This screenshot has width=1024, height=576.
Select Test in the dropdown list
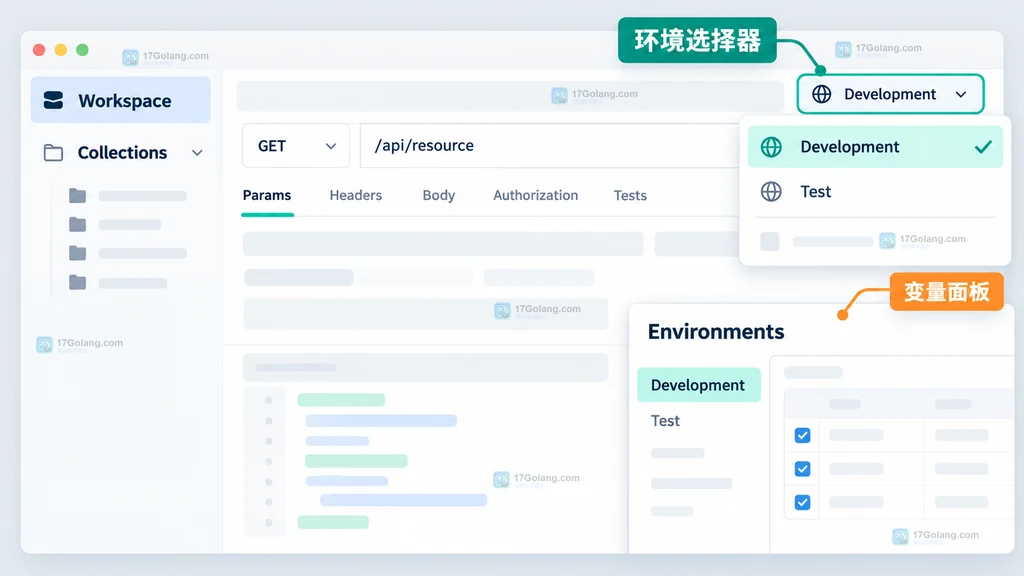(875, 191)
